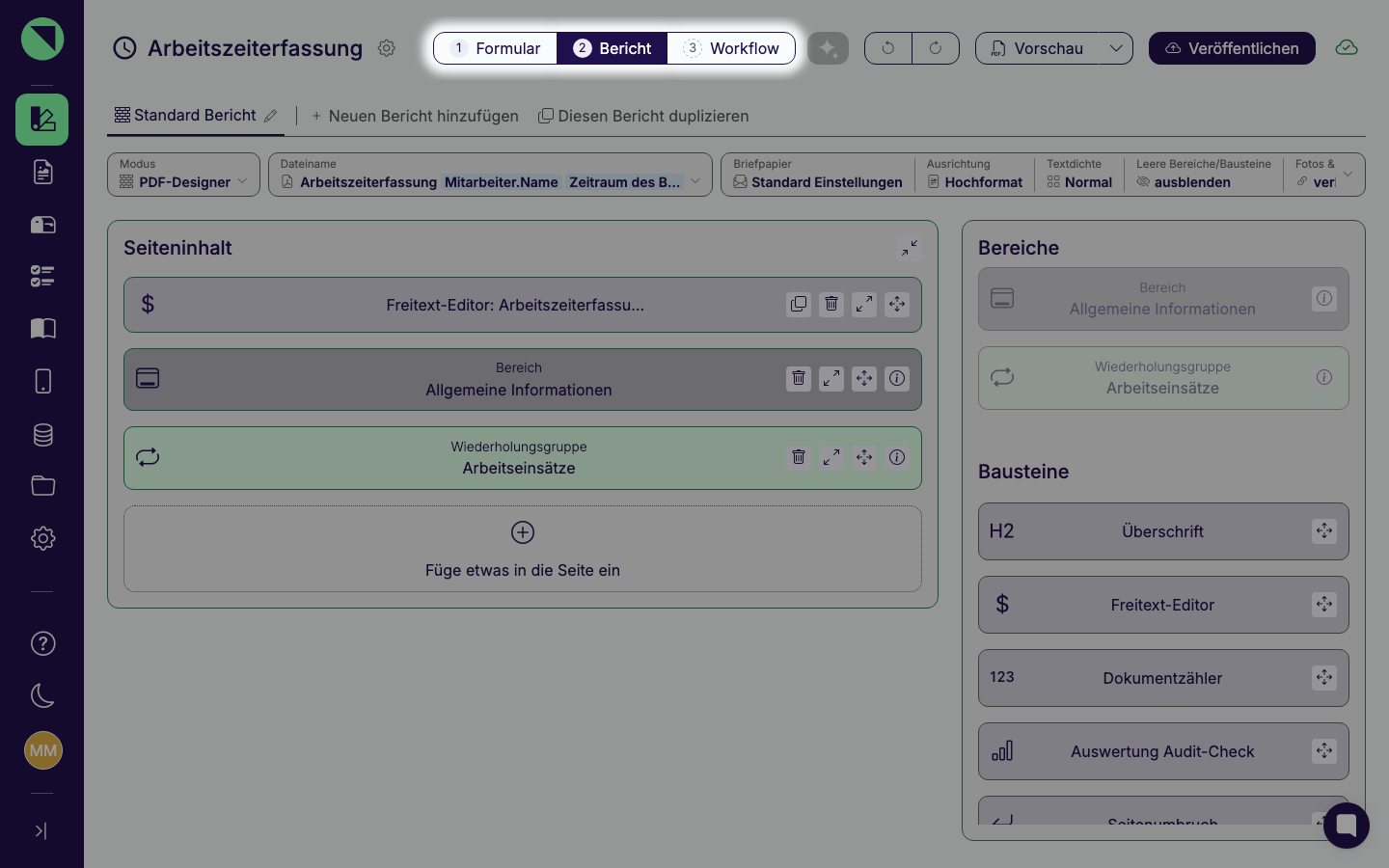1389x868 pixels.
Task: Open Vorschau options dropdown arrow
Action: [x=1116, y=48]
